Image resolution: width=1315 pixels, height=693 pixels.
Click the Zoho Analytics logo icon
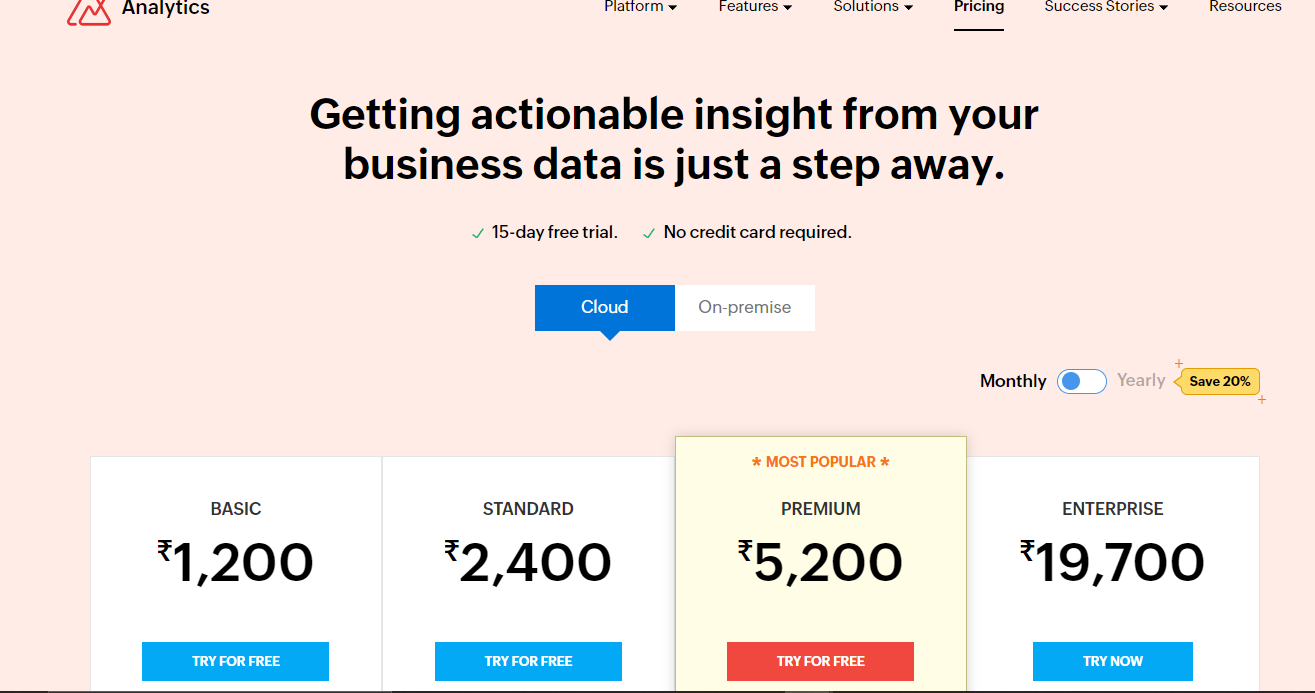pos(88,11)
